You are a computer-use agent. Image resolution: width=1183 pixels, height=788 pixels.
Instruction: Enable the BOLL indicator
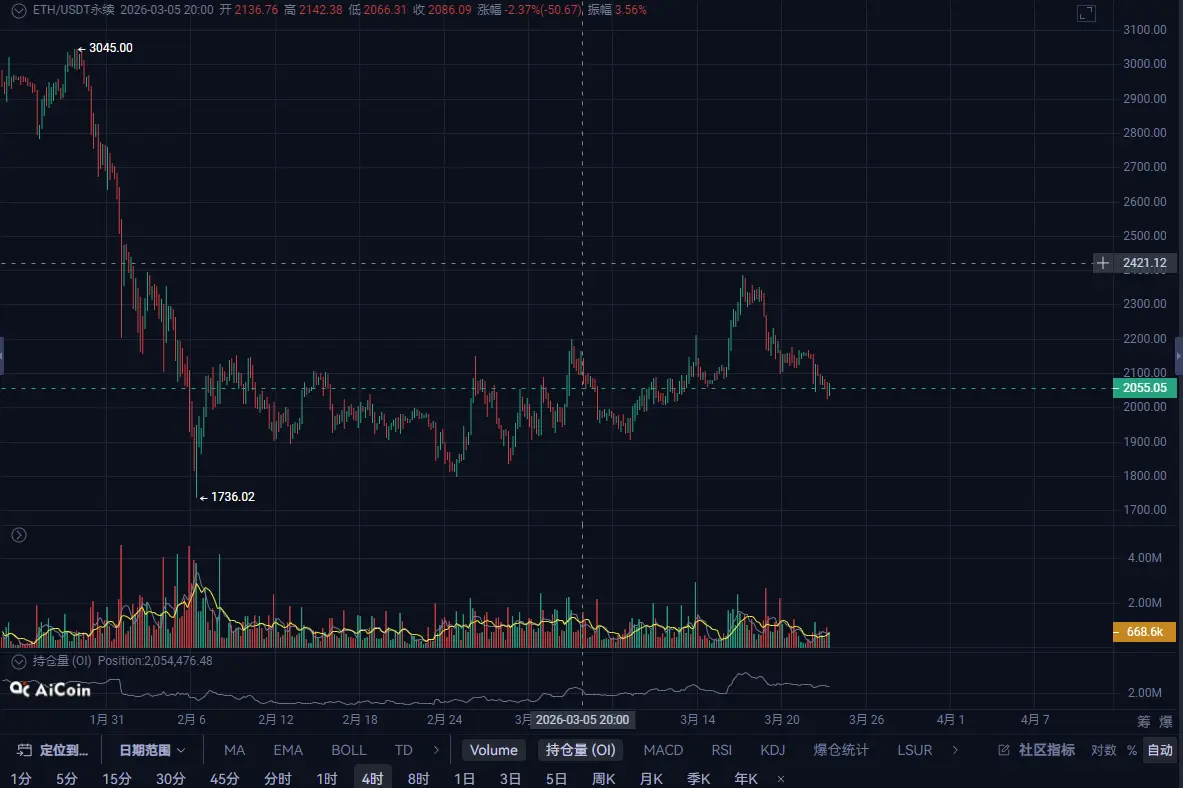349,750
